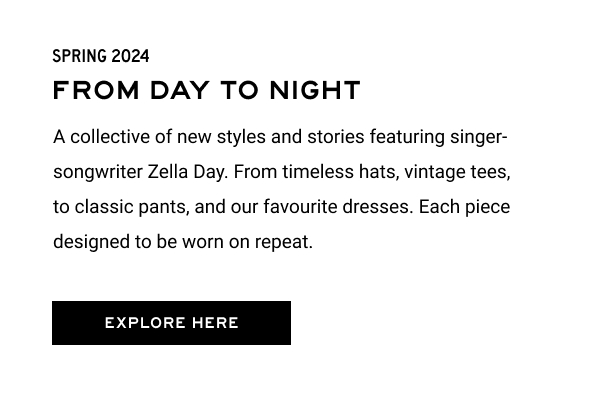Click the phrase 'favourite dresses' in description

coord(338,207)
